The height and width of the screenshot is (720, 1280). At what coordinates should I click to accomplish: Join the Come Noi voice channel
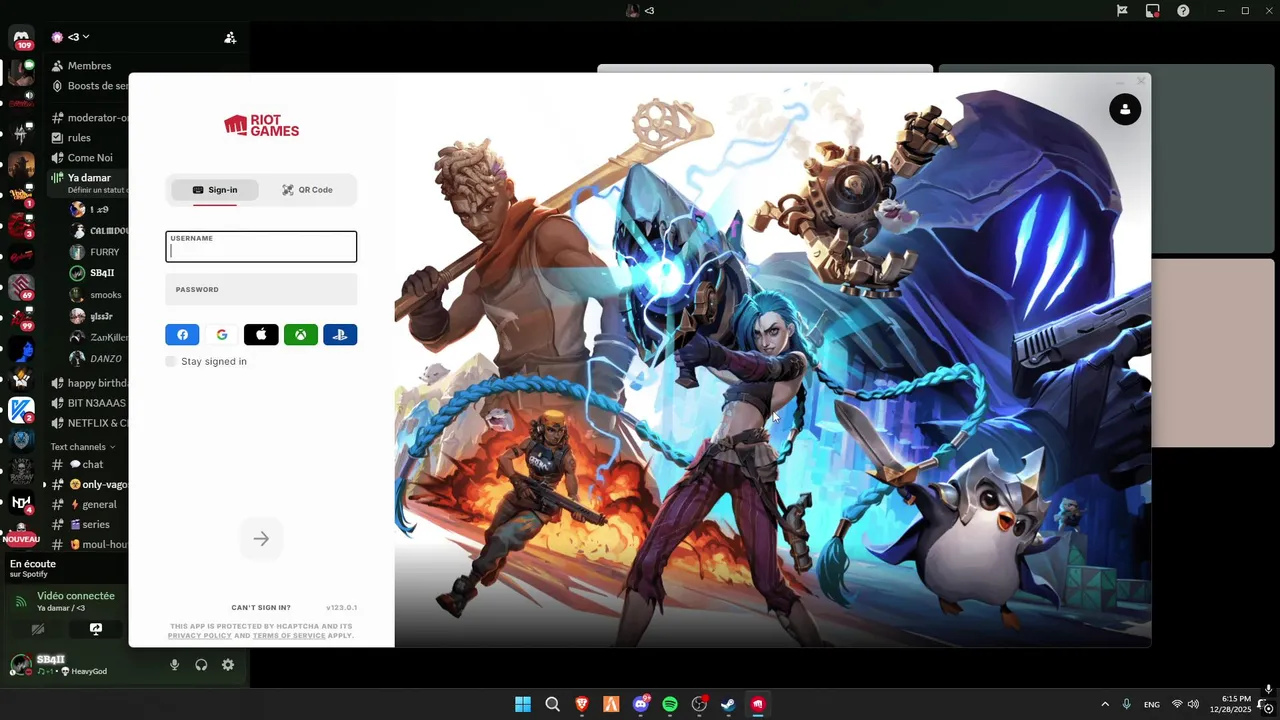click(88, 158)
